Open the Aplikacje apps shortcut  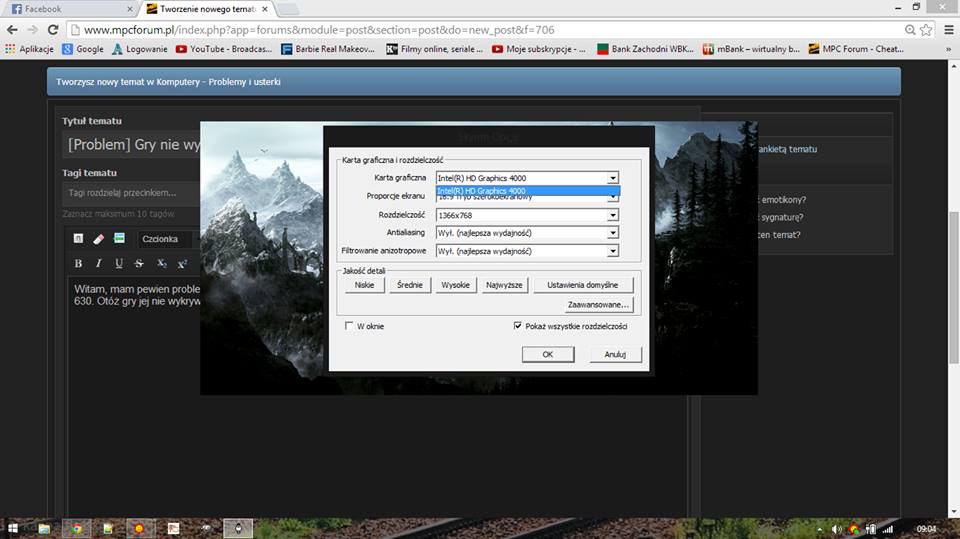pyautogui.click(x=29, y=49)
